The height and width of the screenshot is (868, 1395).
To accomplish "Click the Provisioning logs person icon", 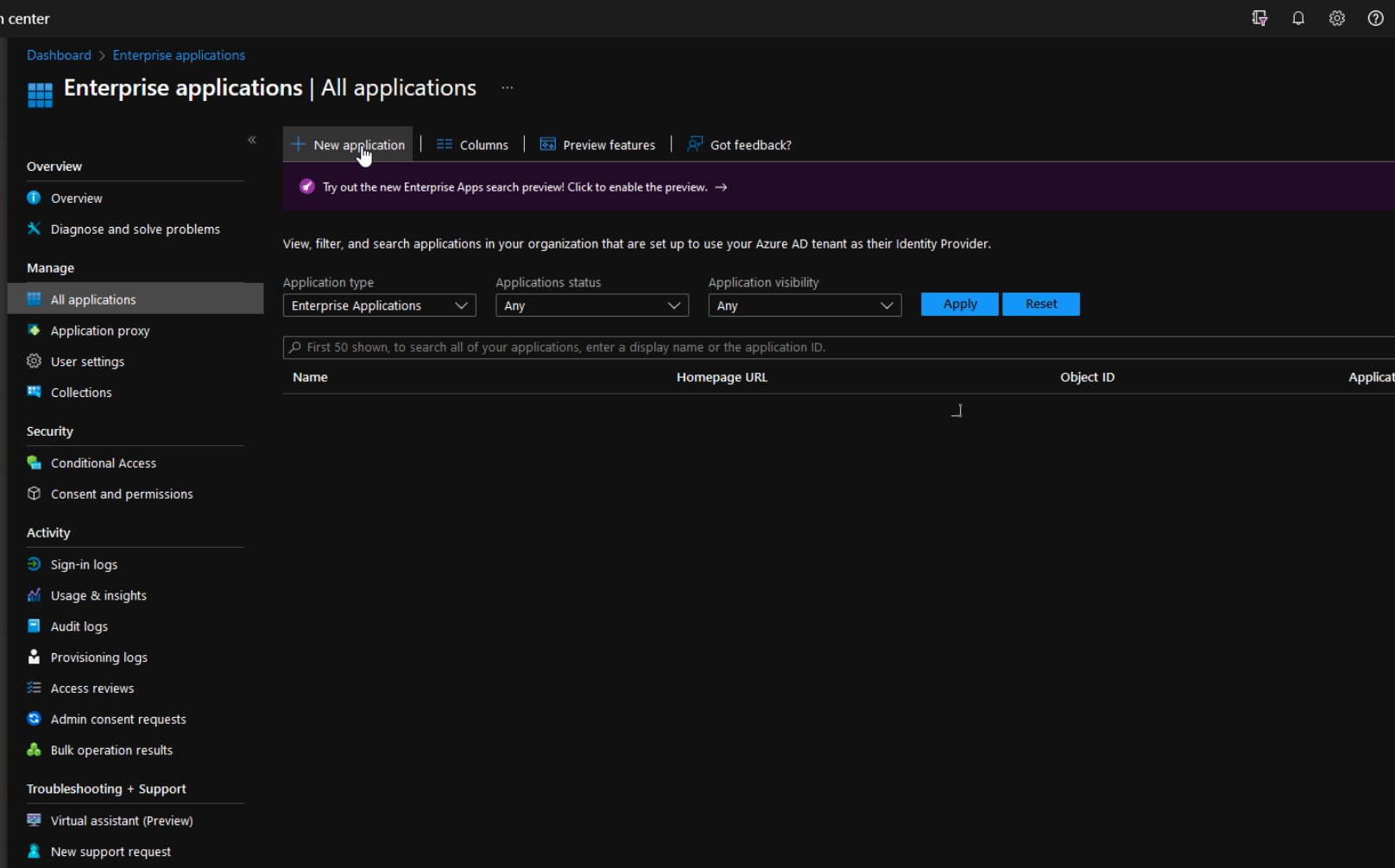I will pos(34,657).
